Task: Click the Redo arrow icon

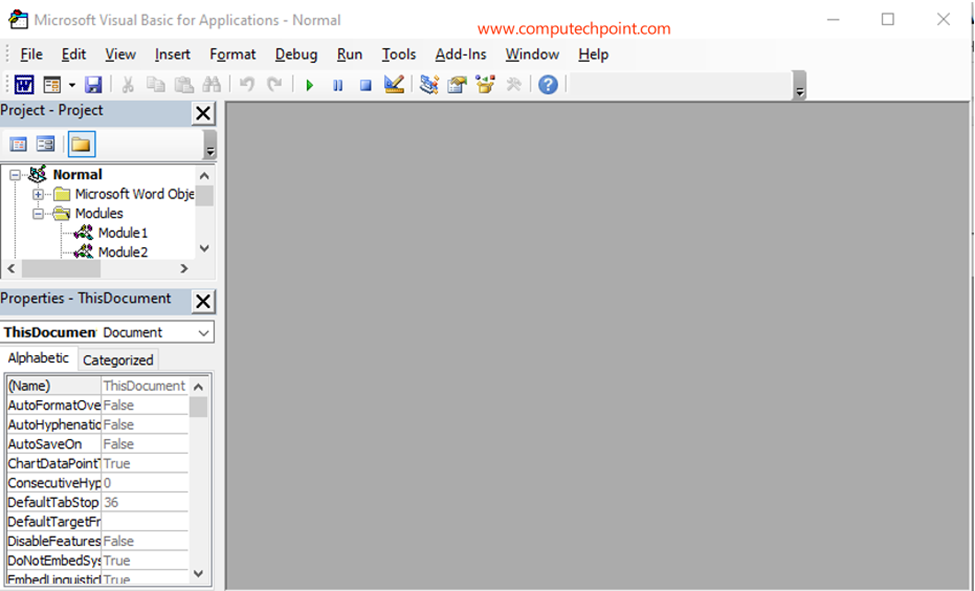Action: tap(274, 84)
